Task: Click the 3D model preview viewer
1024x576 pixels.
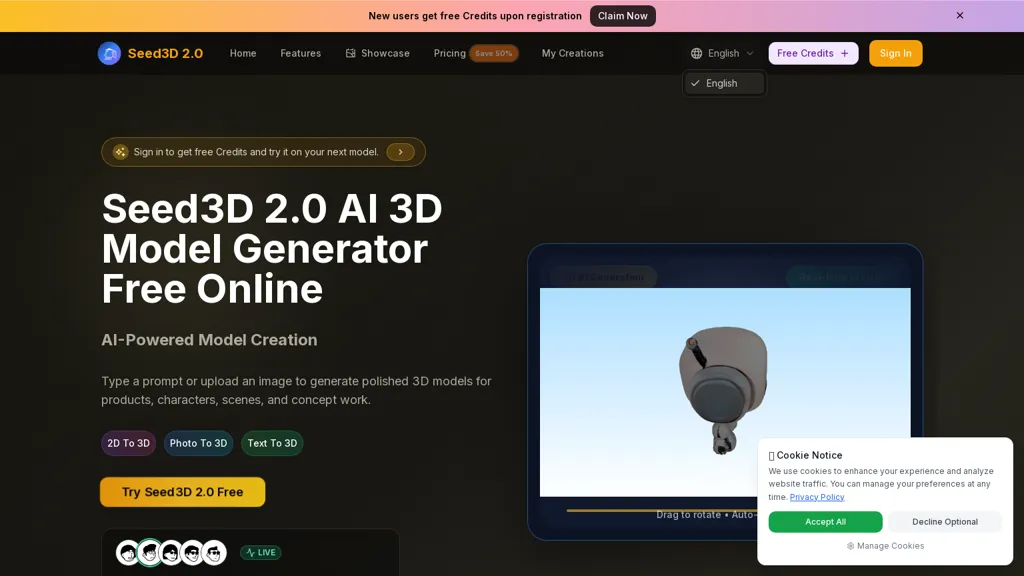Action: 725,392
